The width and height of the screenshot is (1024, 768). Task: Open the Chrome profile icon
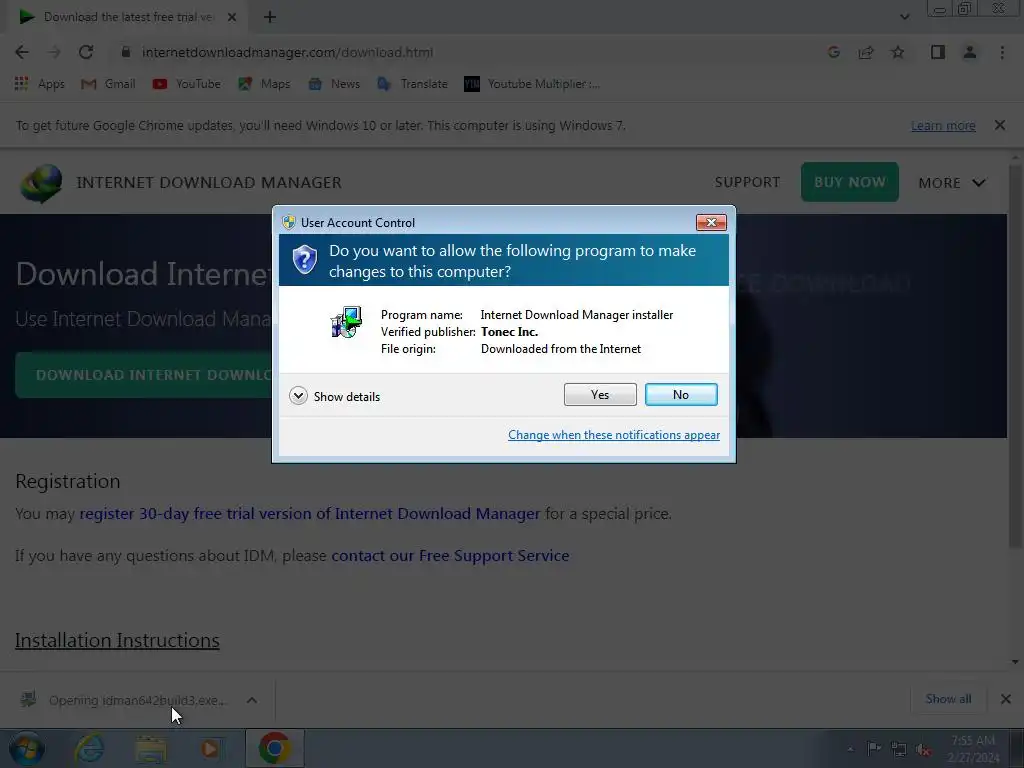(x=970, y=52)
